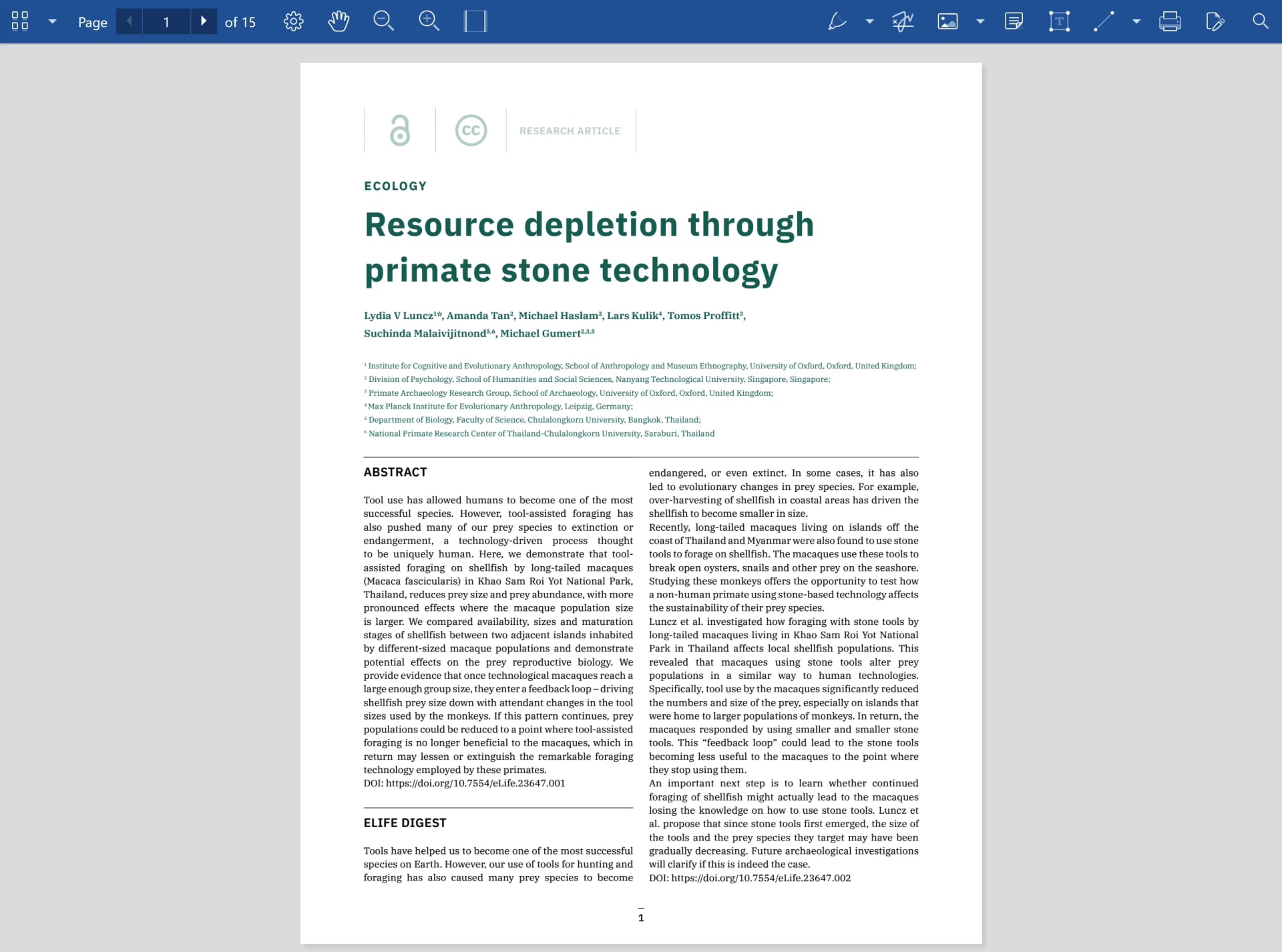Viewport: 1282px width, 952px height.
Task: Click the Creative Commons CC icon
Action: [x=471, y=130]
